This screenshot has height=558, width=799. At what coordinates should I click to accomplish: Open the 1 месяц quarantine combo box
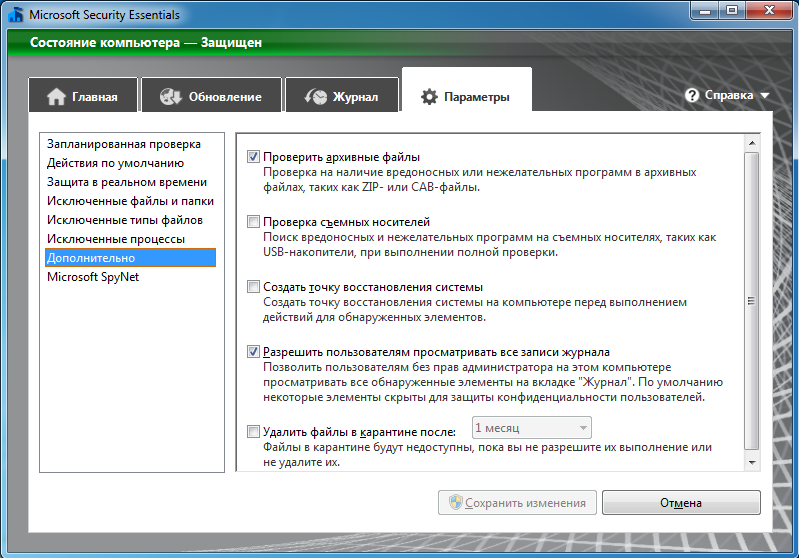531,428
